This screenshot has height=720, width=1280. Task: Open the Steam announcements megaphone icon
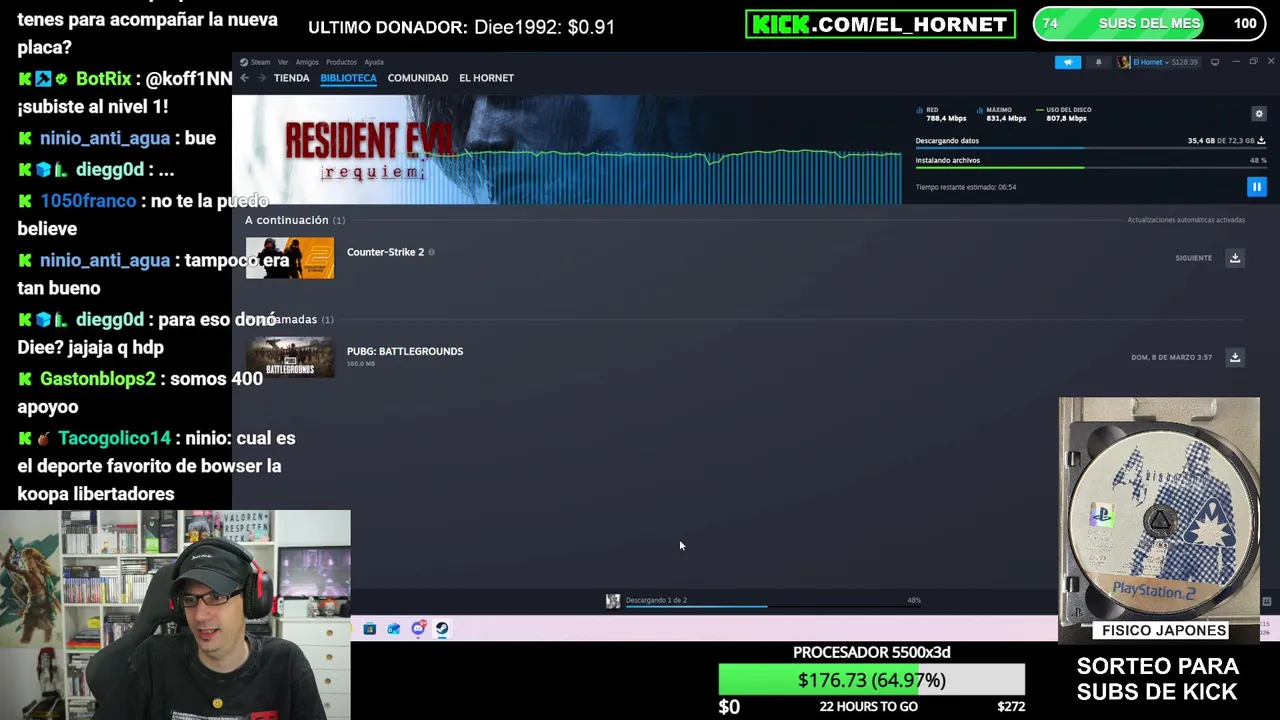point(1068,62)
